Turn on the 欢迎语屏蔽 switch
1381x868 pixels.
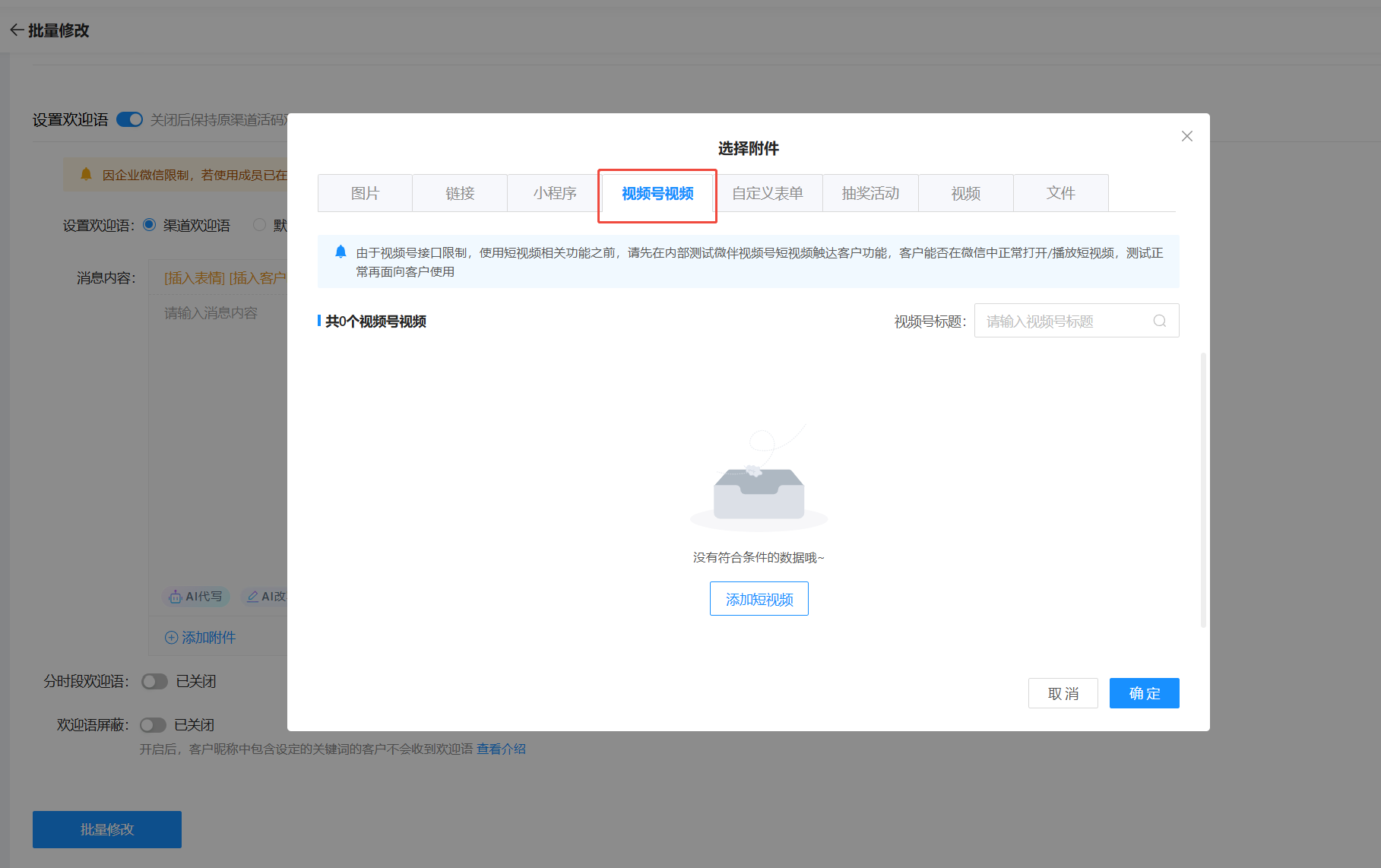[x=153, y=725]
